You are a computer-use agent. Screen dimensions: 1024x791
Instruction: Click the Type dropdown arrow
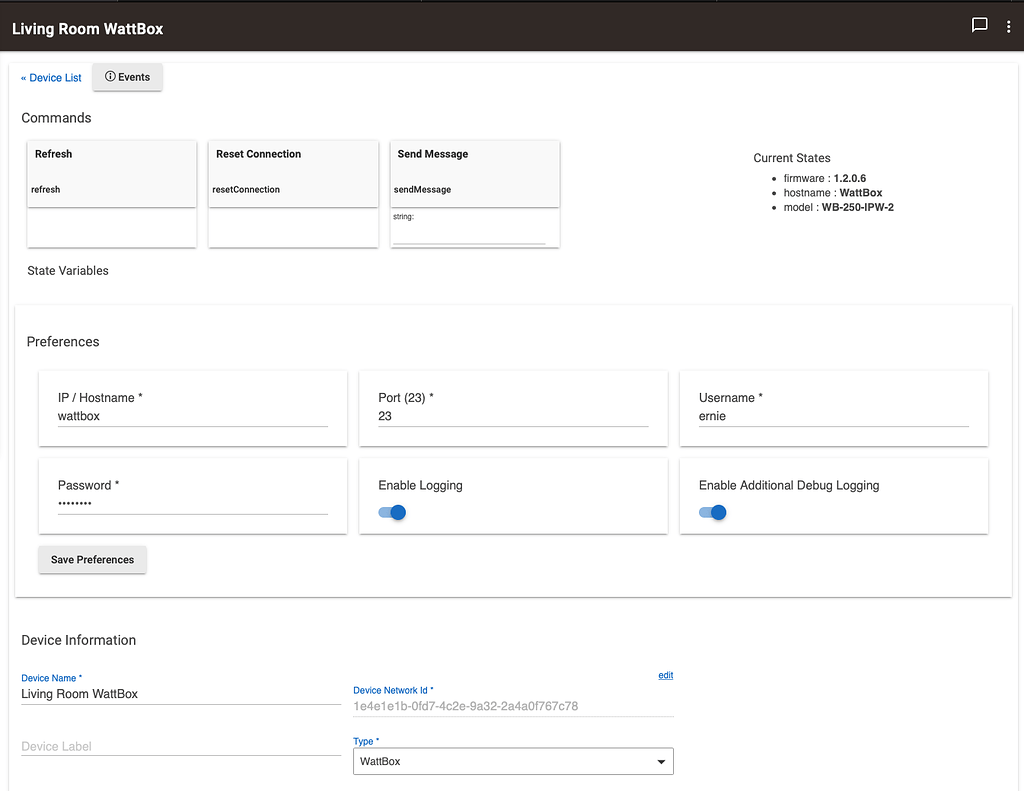660,762
